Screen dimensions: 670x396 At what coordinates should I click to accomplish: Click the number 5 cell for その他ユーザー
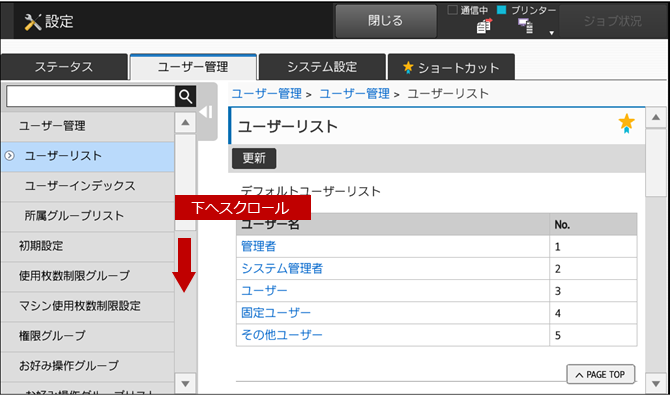coord(593,335)
